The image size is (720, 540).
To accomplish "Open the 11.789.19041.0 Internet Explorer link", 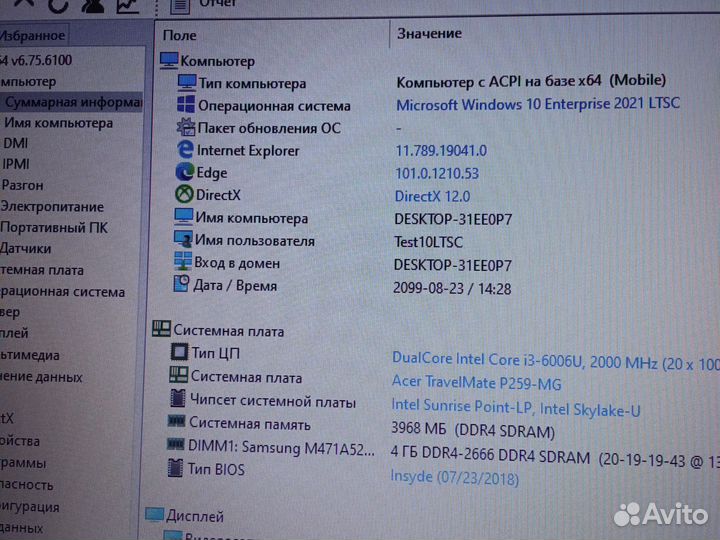I will [441, 151].
